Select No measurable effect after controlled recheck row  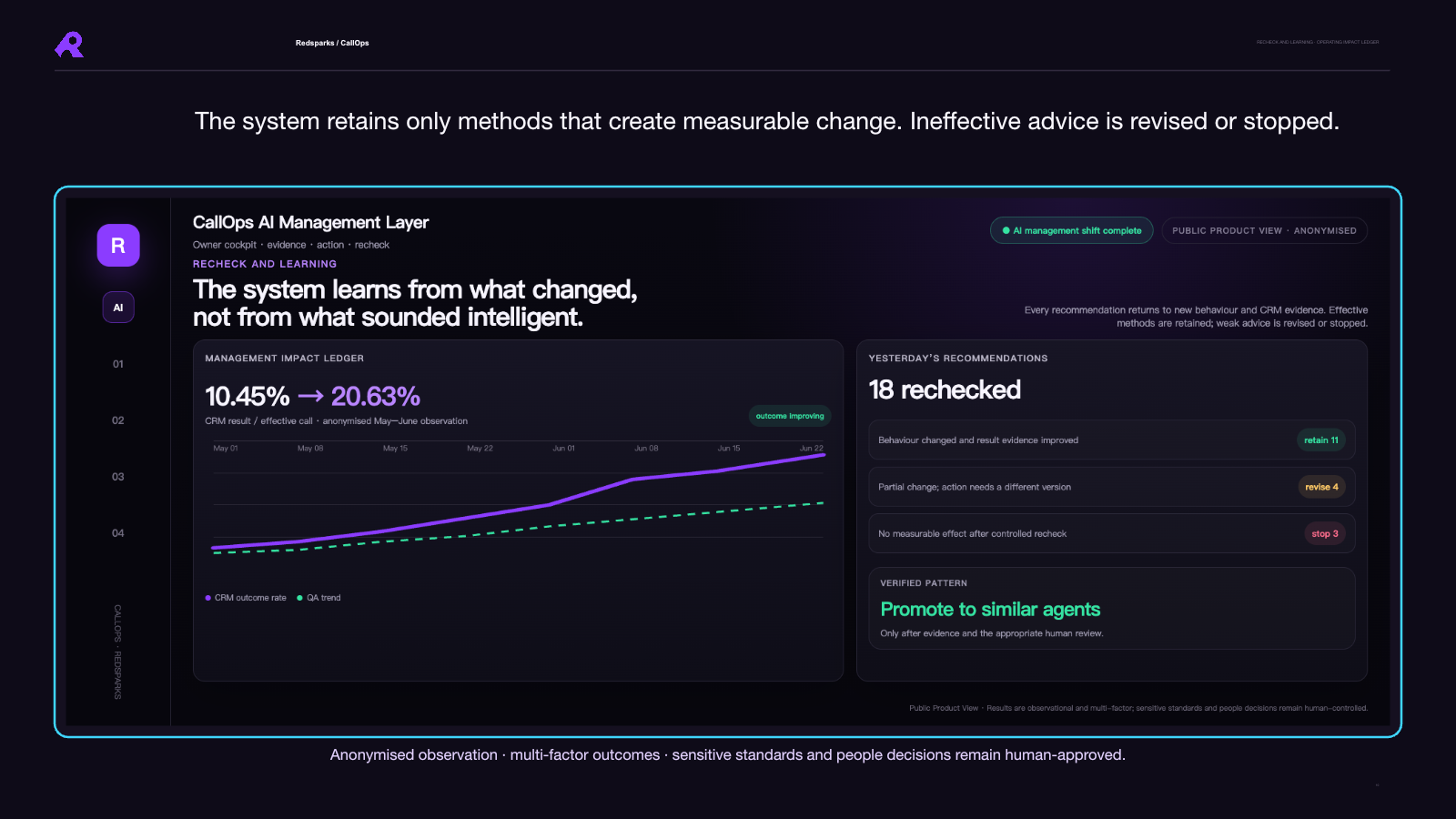click(1112, 533)
